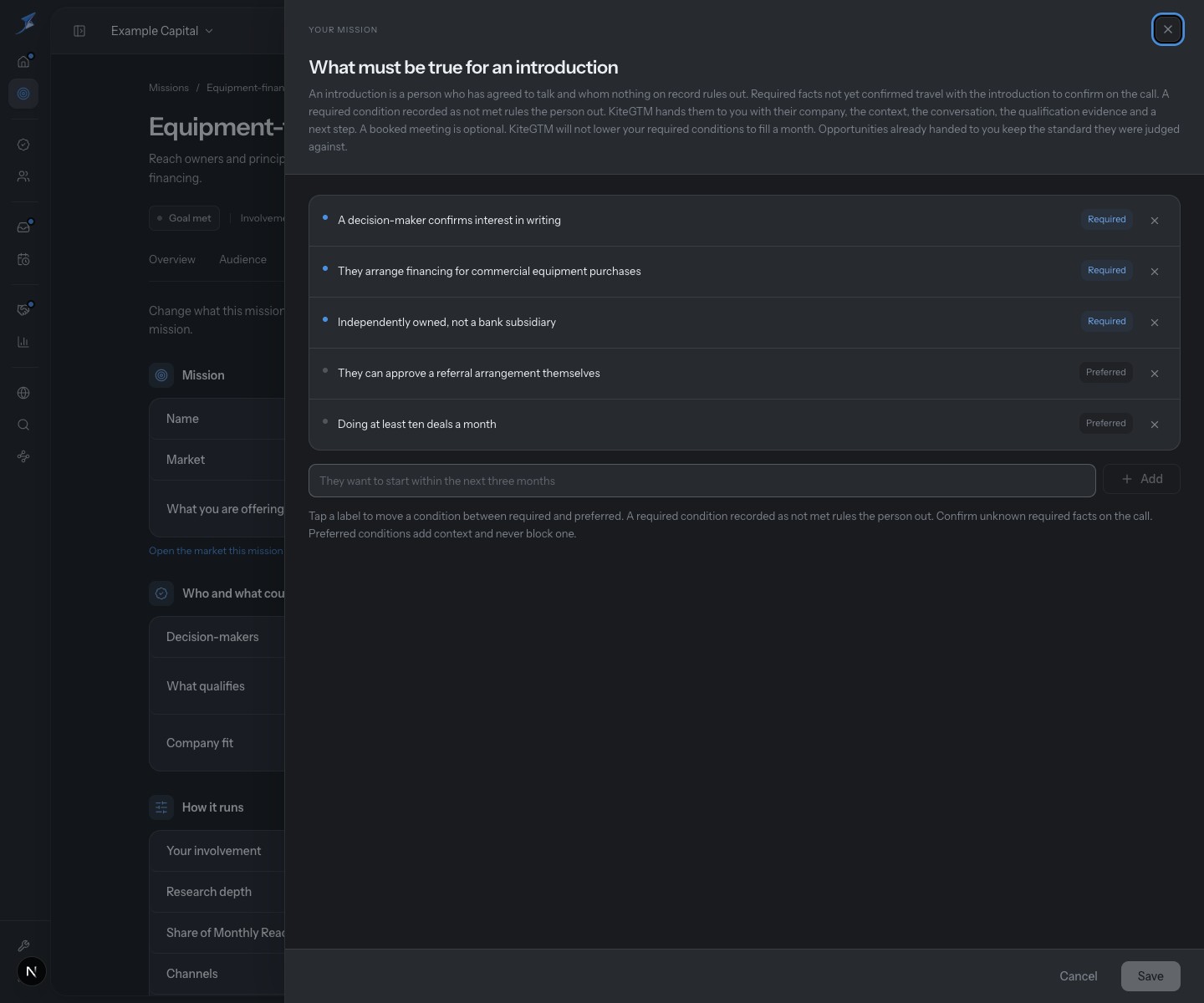The image size is (1204, 1003).
Task: Select the missions target icon in sidebar
Action: click(x=23, y=94)
